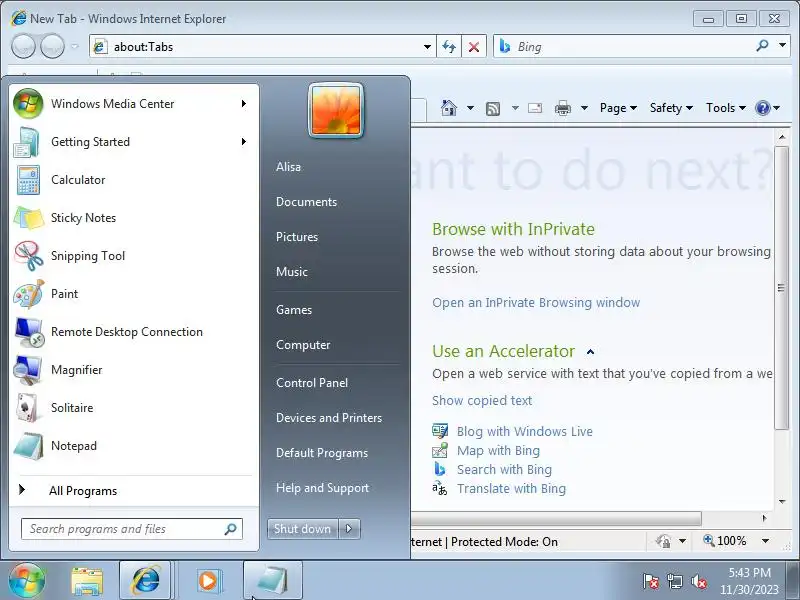Open Computer from the Start menu
The image size is (800, 600).
pos(303,345)
